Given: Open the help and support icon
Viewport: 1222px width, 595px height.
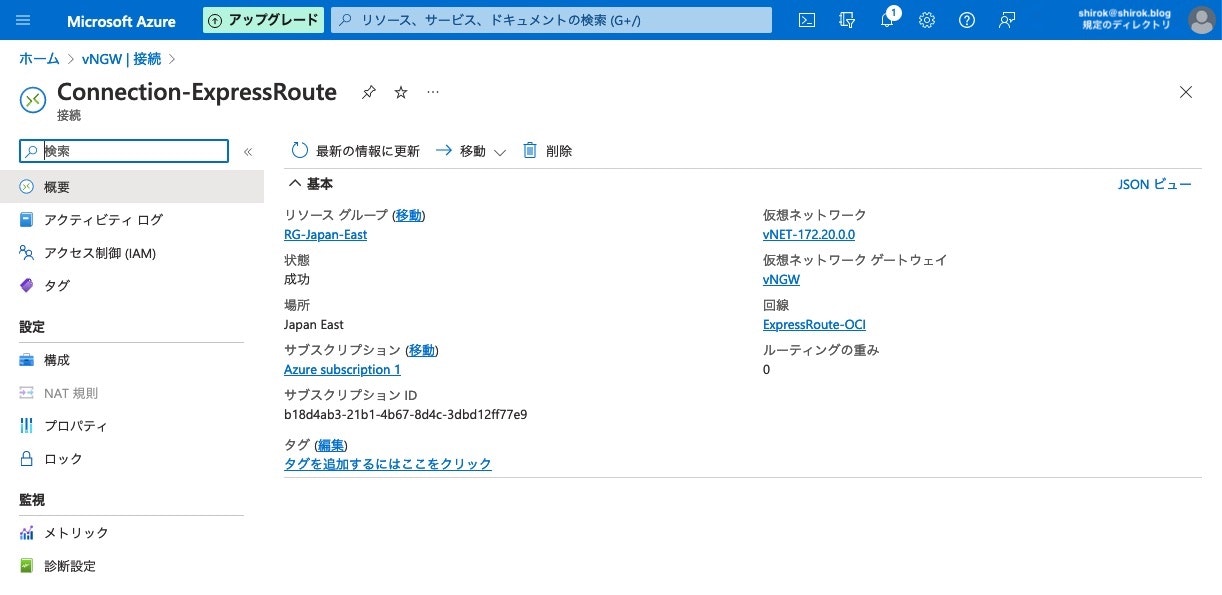Looking at the screenshot, I should [x=966, y=20].
